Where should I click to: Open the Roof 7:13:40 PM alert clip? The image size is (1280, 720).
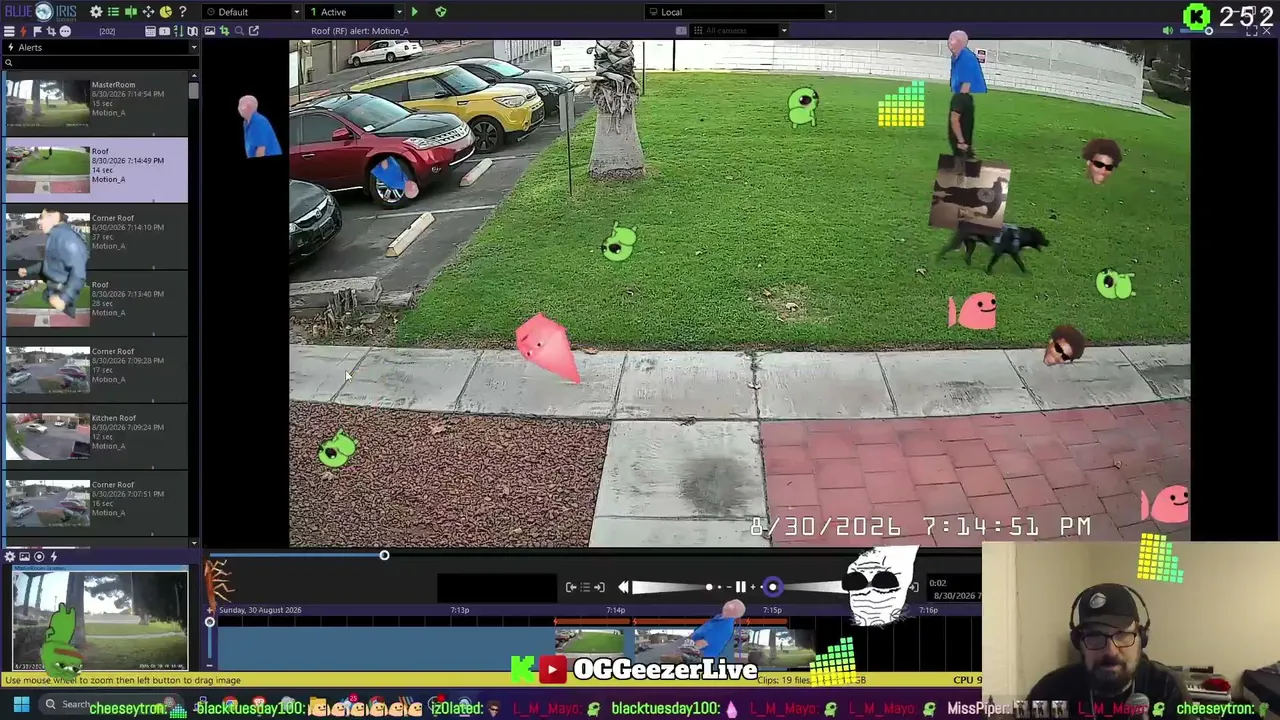click(96, 304)
